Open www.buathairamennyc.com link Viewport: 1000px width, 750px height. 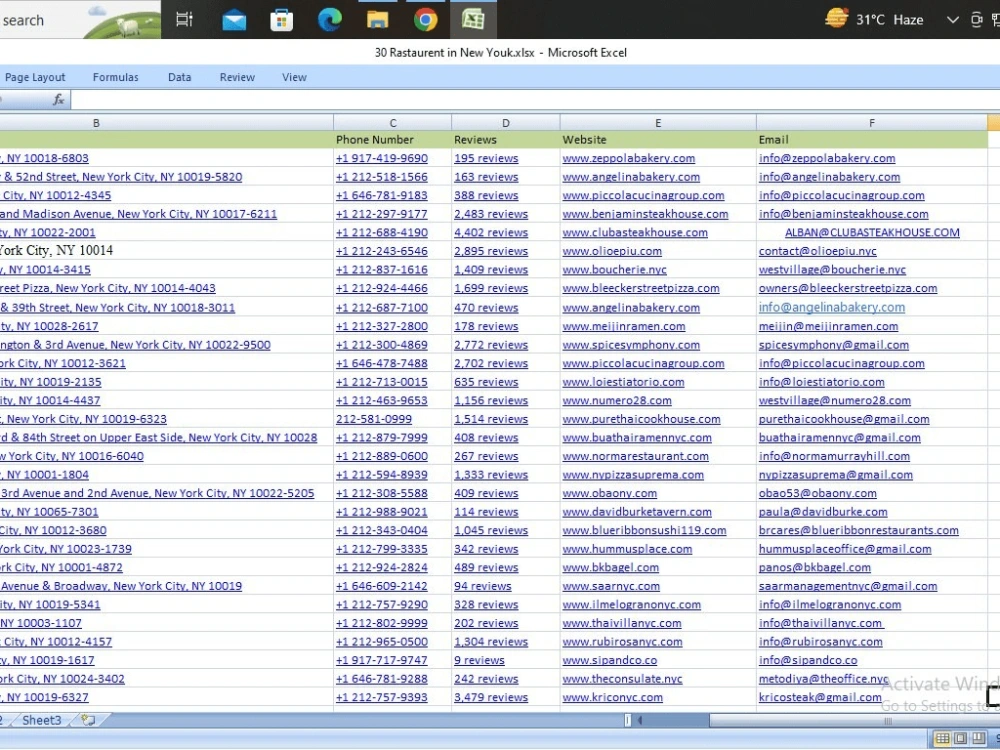point(636,438)
